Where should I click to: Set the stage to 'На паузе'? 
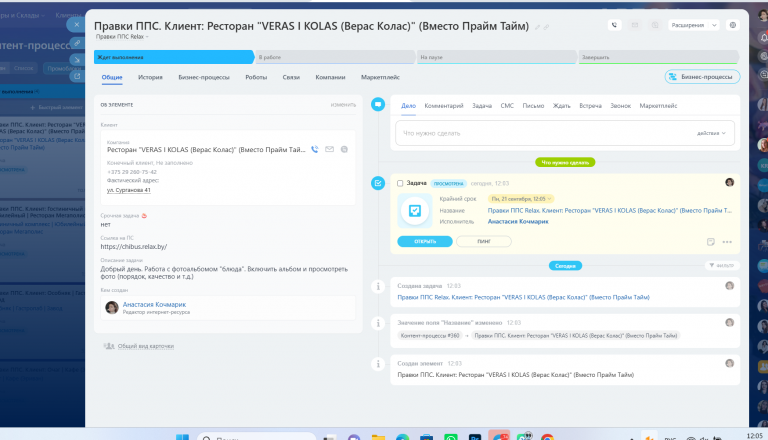tap(497, 57)
